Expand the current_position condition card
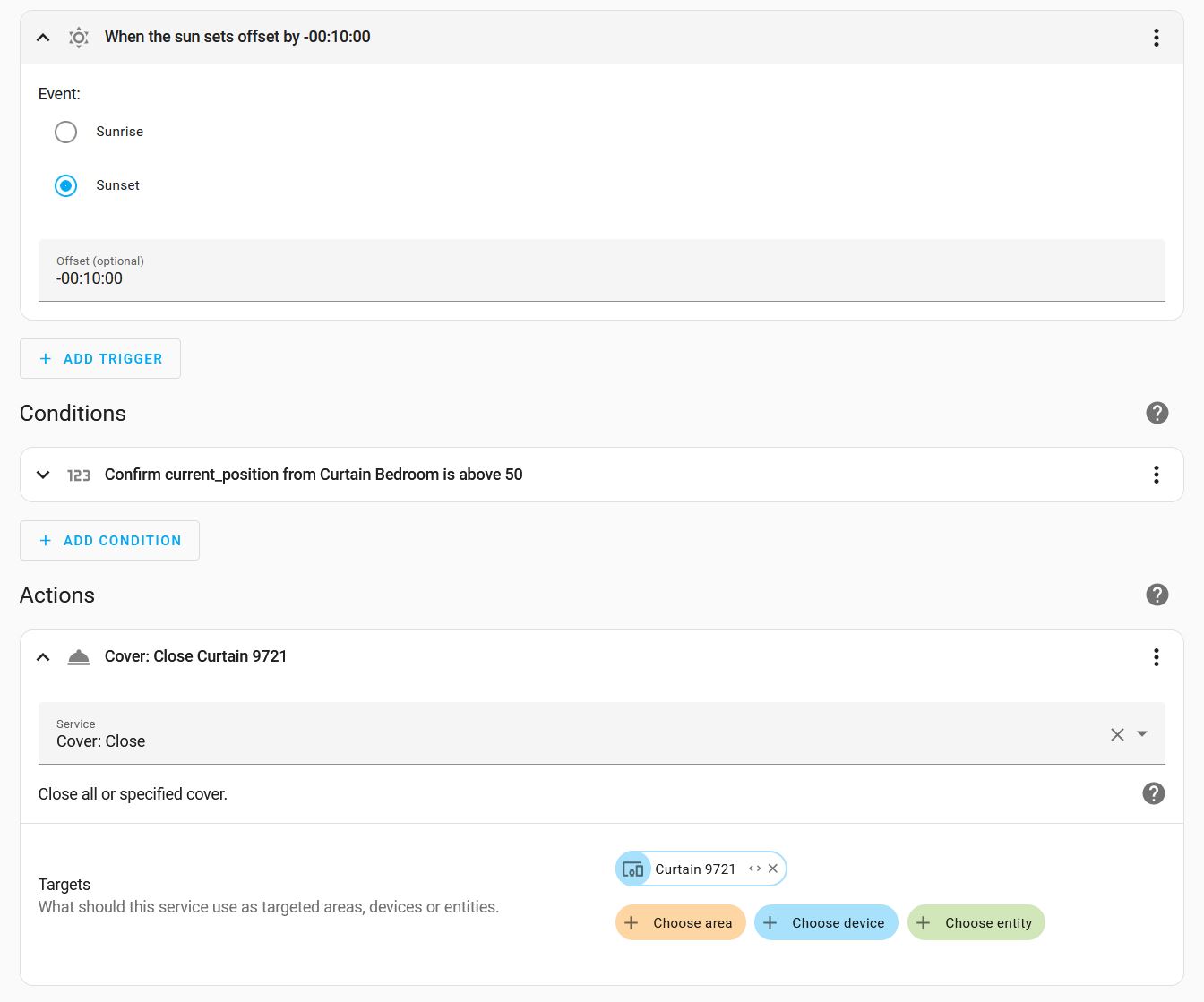The width and height of the screenshot is (1204, 1002). tap(43, 475)
